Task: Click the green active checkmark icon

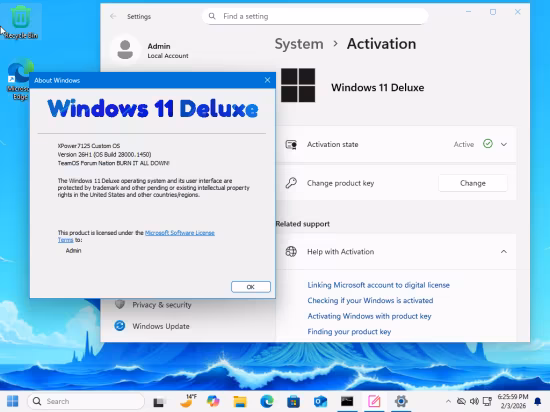Action: [488, 144]
